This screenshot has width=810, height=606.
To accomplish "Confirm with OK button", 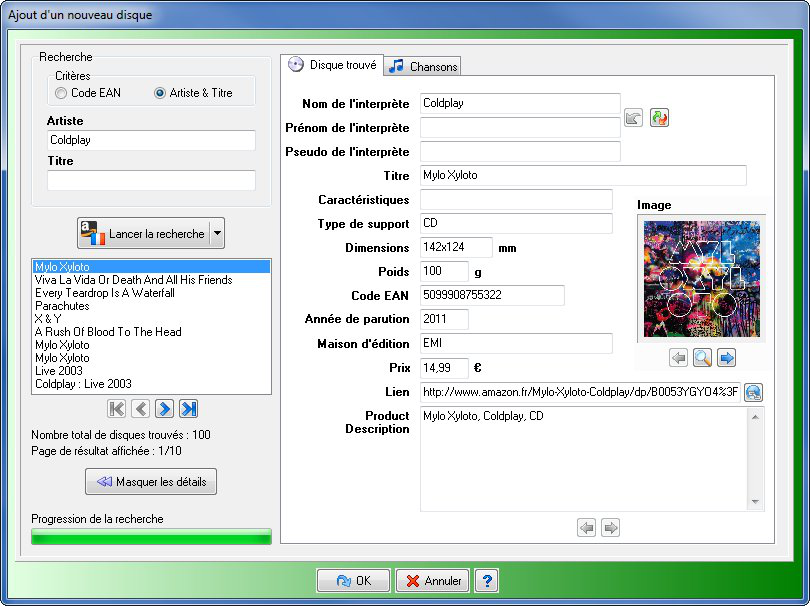I will point(353,581).
